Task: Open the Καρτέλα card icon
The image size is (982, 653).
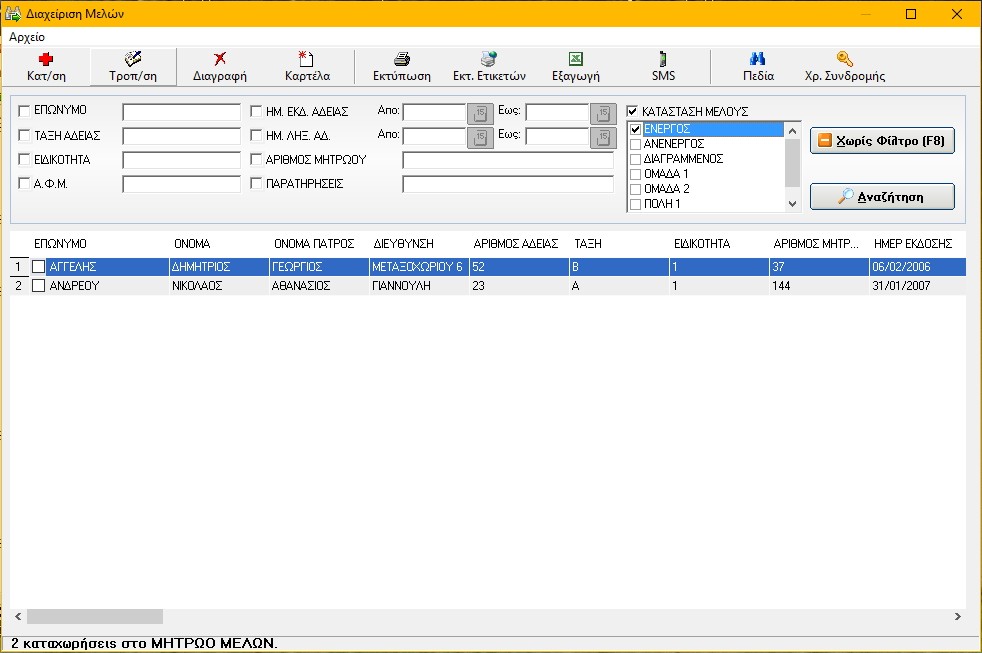Action: 307,60
